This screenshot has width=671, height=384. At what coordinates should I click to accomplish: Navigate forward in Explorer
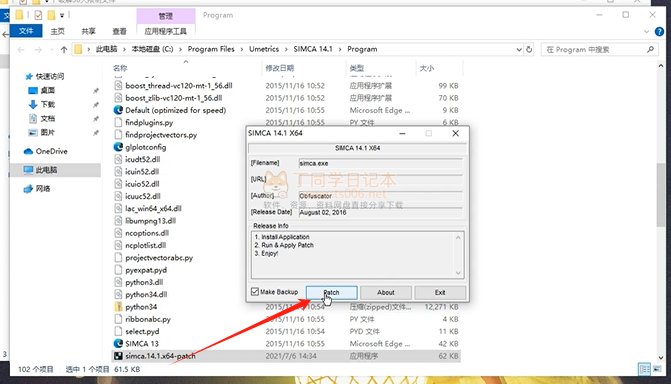coord(38,50)
